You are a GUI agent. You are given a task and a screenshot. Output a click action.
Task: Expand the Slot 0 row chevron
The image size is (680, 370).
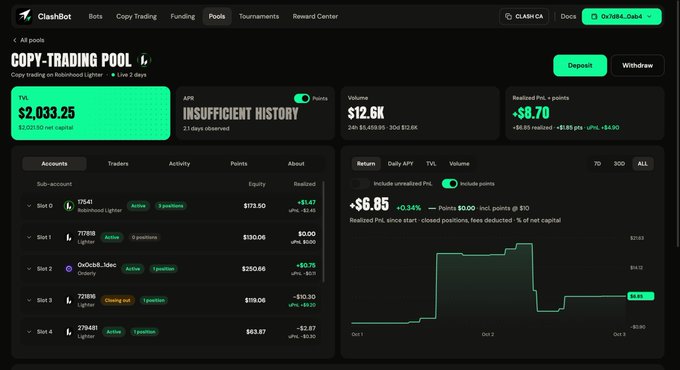point(29,206)
